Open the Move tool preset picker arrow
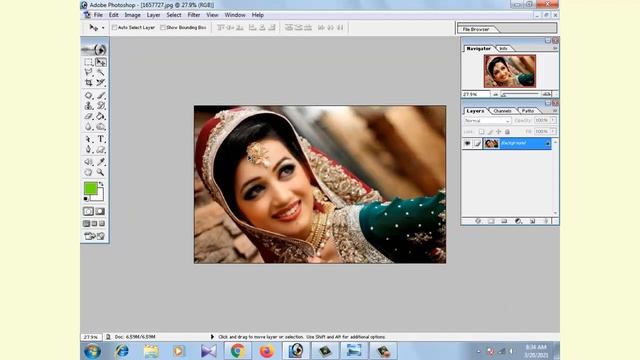This screenshot has width=640, height=360. pyautogui.click(x=103, y=28)
